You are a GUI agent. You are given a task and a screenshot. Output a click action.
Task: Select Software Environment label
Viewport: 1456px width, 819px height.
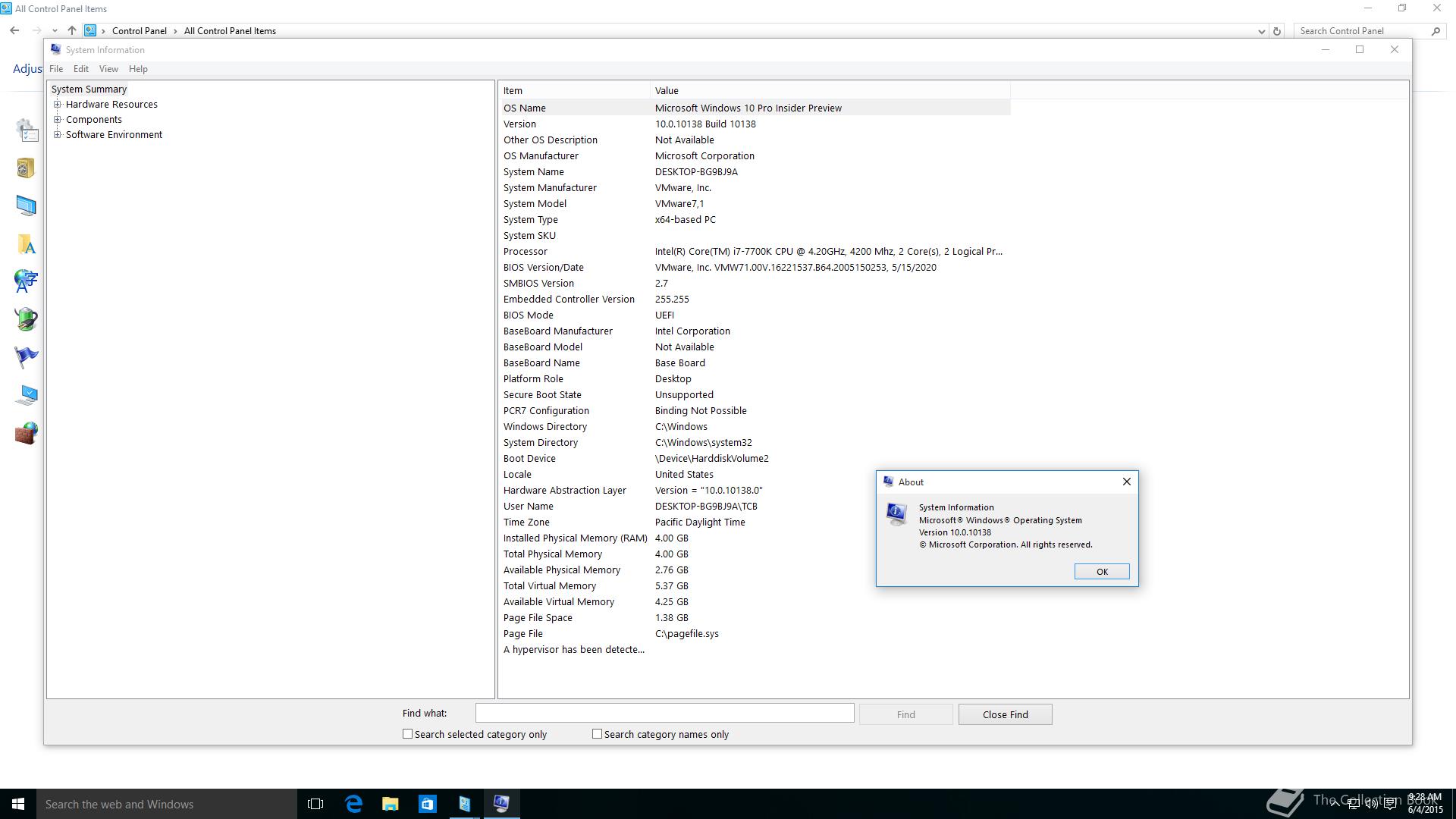point(114,135)
